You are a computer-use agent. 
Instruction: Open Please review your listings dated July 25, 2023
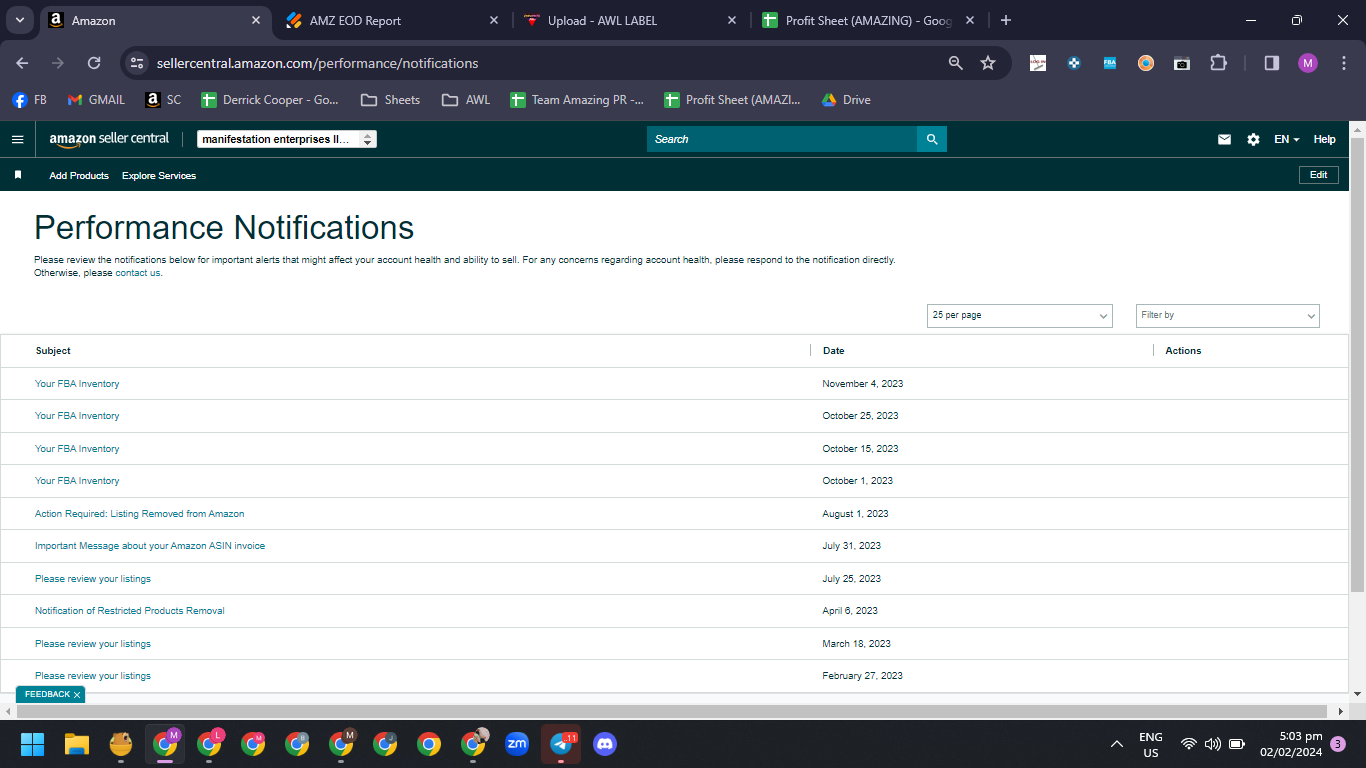coord(93,579)
